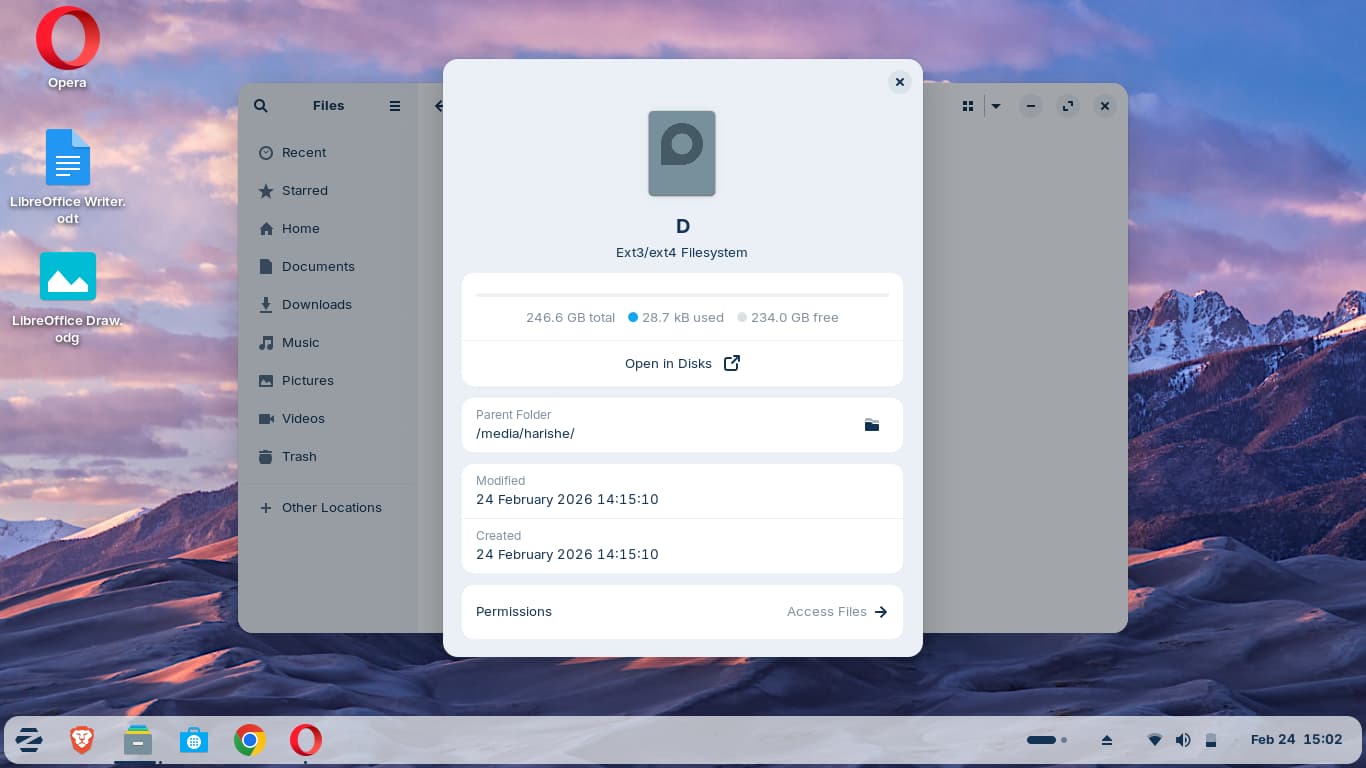Open the Permissions row
The height and width of the screenshot is (768, 1366).
(682, 612)
